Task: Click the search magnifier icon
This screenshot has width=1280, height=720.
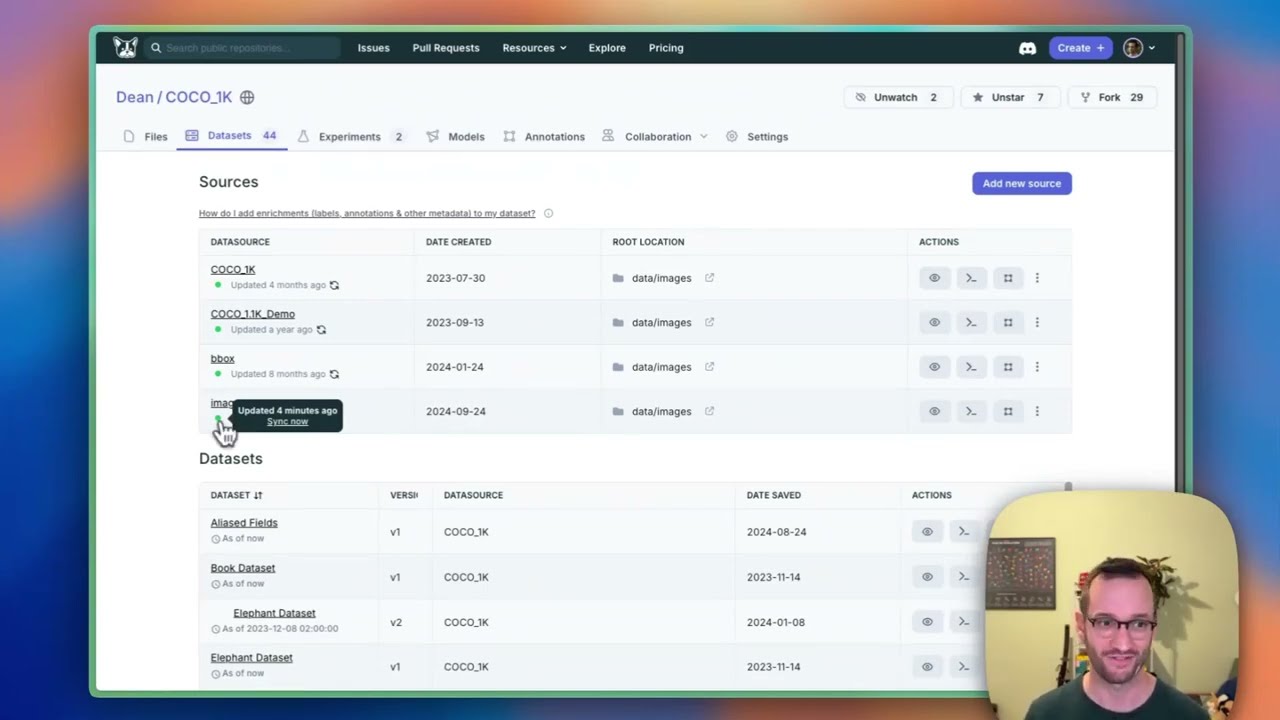Action: [156, 48]
